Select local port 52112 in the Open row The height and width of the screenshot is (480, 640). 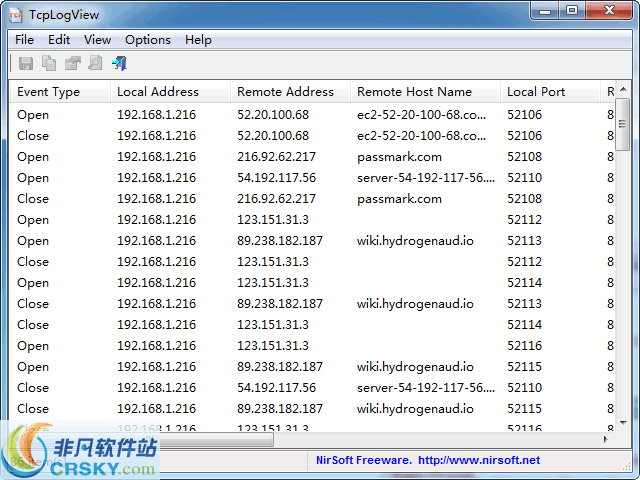coord(524,220)
